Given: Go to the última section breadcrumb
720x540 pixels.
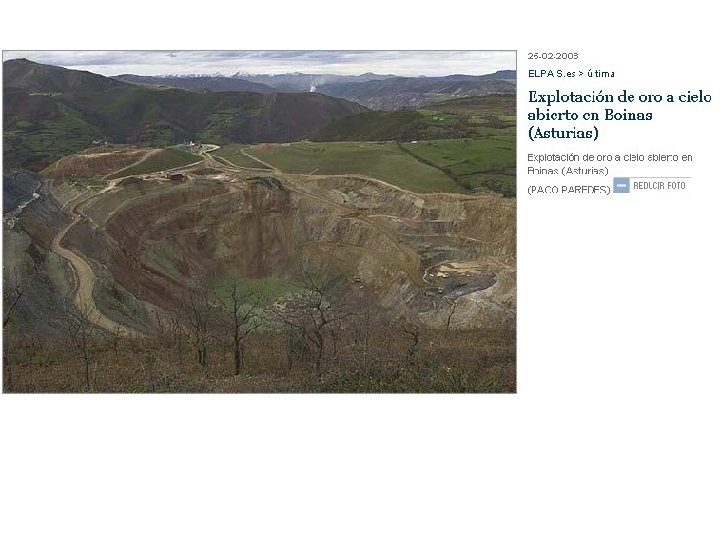Looking at the screenshot, I should [x=601, y=73].
